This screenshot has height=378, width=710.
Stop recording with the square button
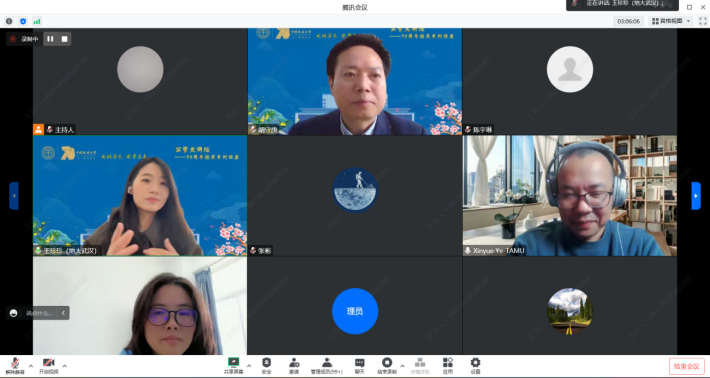click(64, 39)
